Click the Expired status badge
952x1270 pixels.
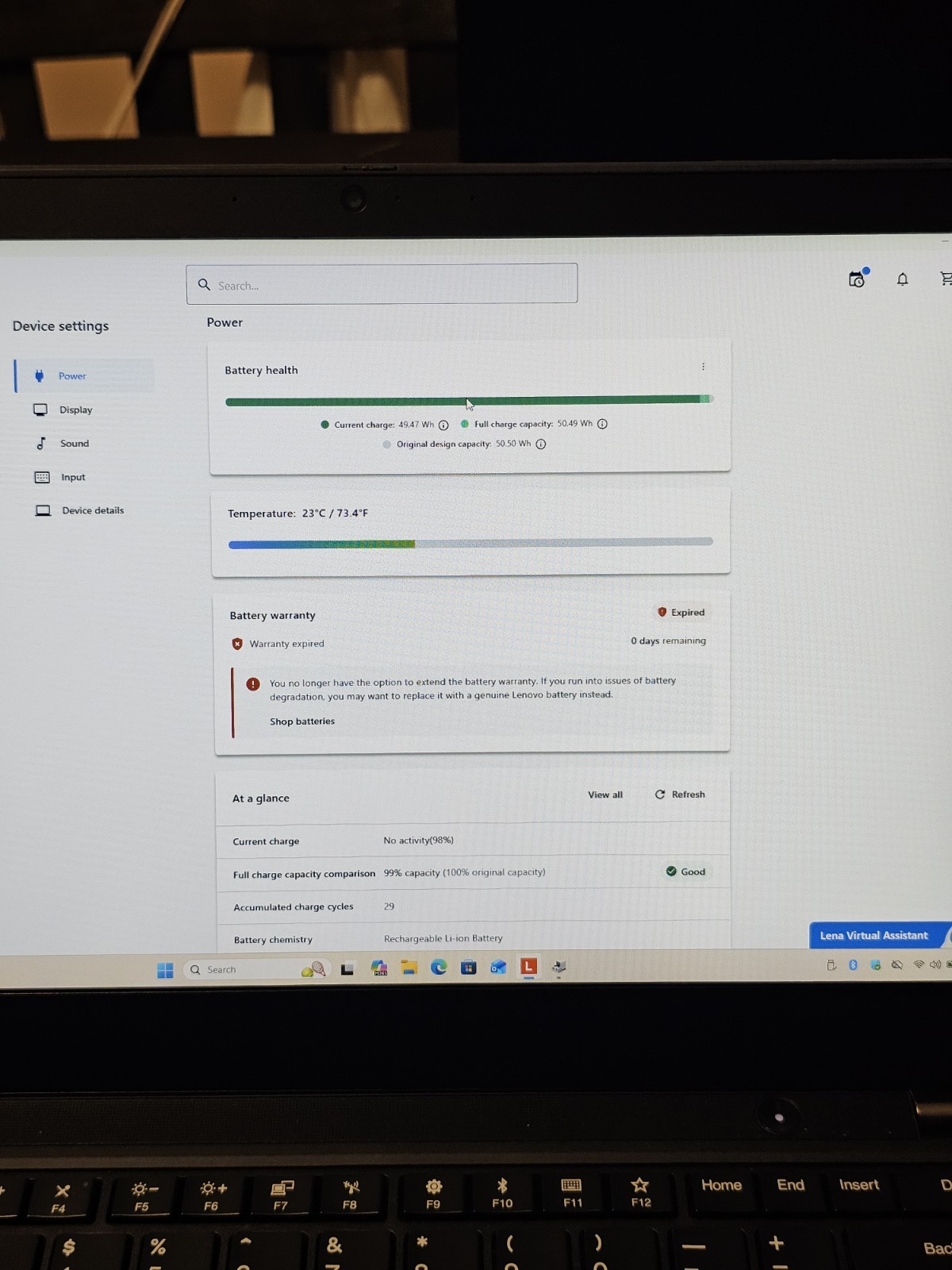681,612
